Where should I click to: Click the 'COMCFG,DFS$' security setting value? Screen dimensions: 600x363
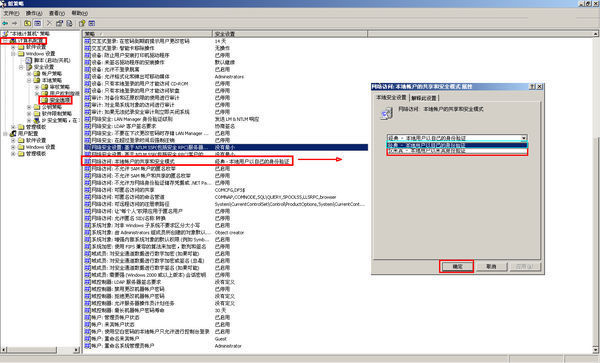[230, 190]
